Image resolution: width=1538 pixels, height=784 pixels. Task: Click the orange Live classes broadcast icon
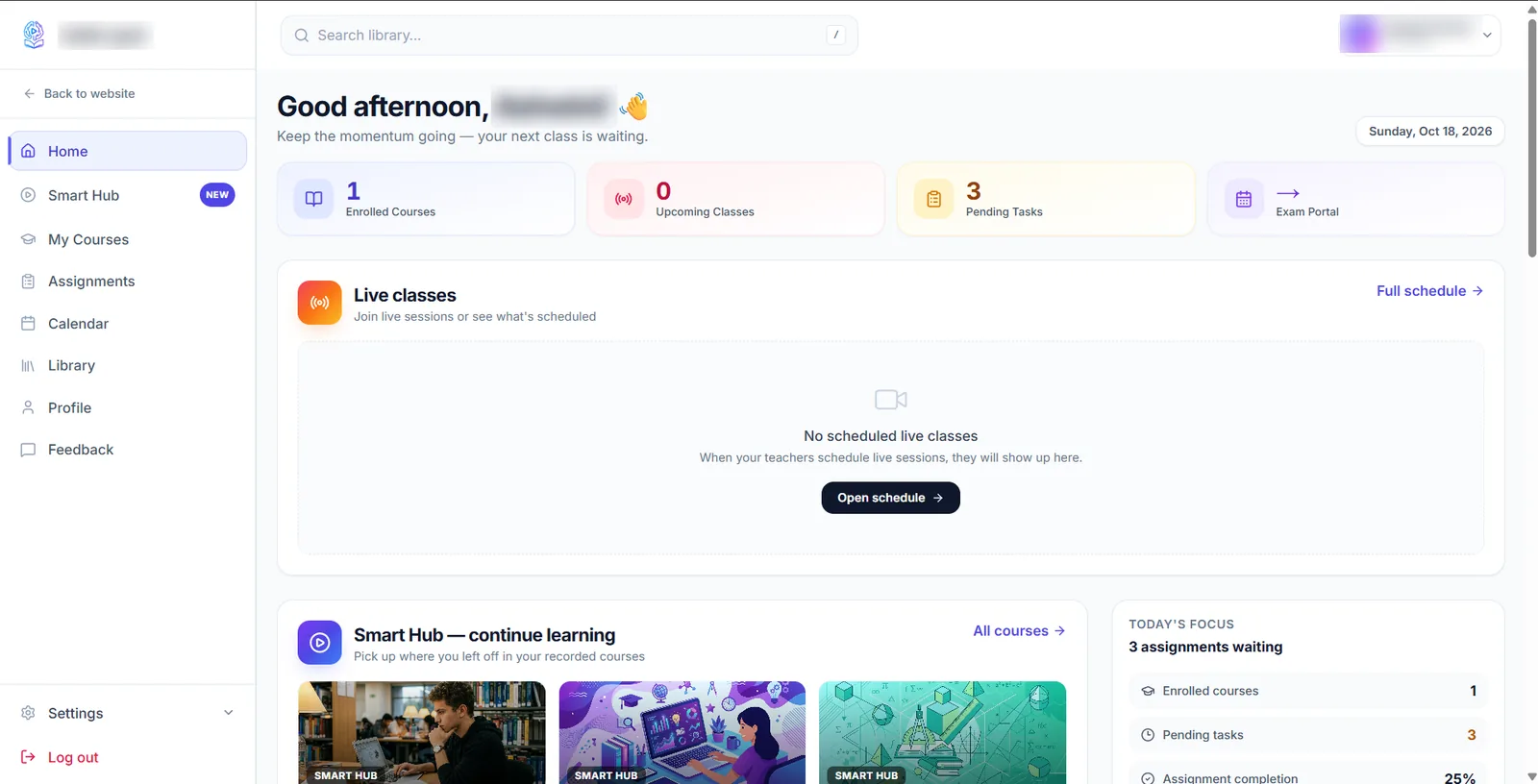[x=320, y=303]
